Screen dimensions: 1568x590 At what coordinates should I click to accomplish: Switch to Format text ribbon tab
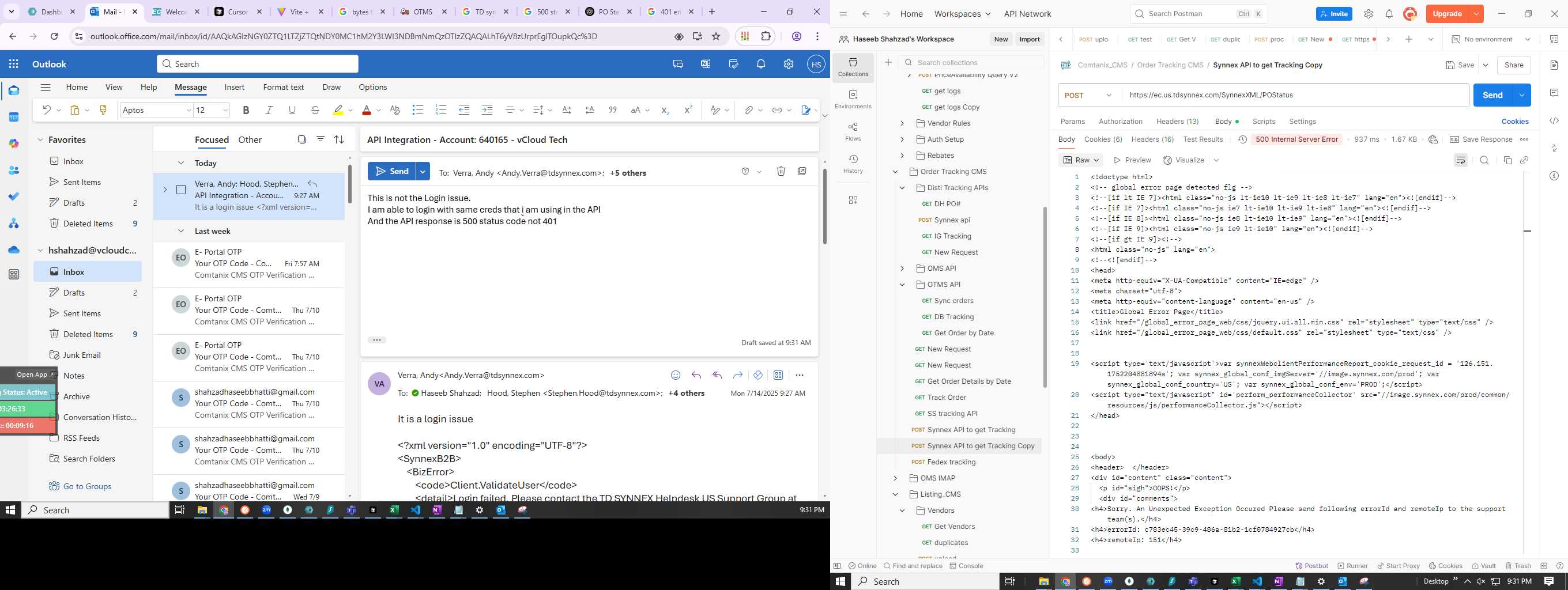click(x=283, y=87)
